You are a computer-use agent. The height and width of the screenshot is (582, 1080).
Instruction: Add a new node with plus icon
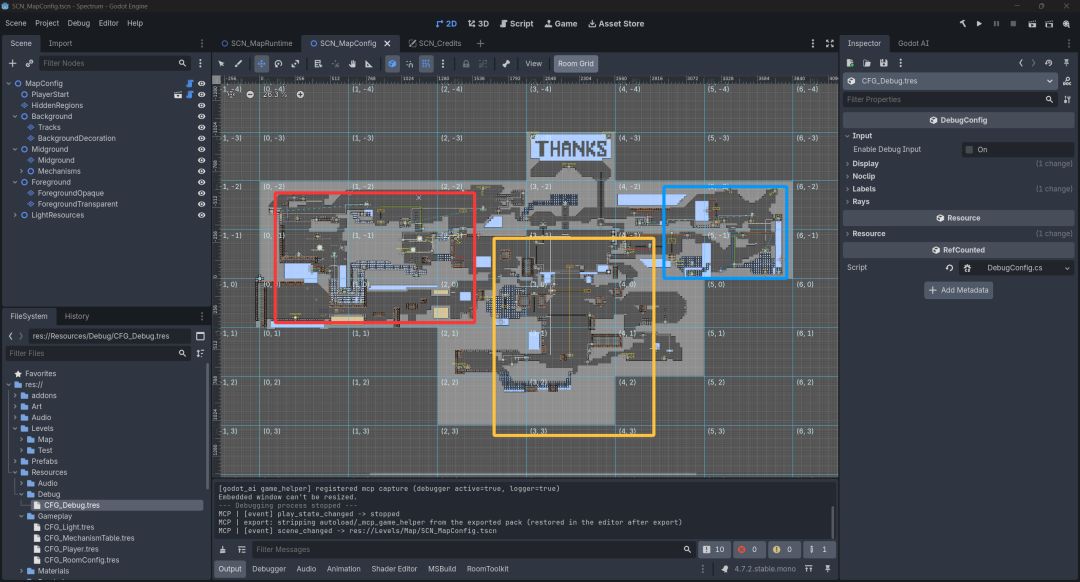12,63
